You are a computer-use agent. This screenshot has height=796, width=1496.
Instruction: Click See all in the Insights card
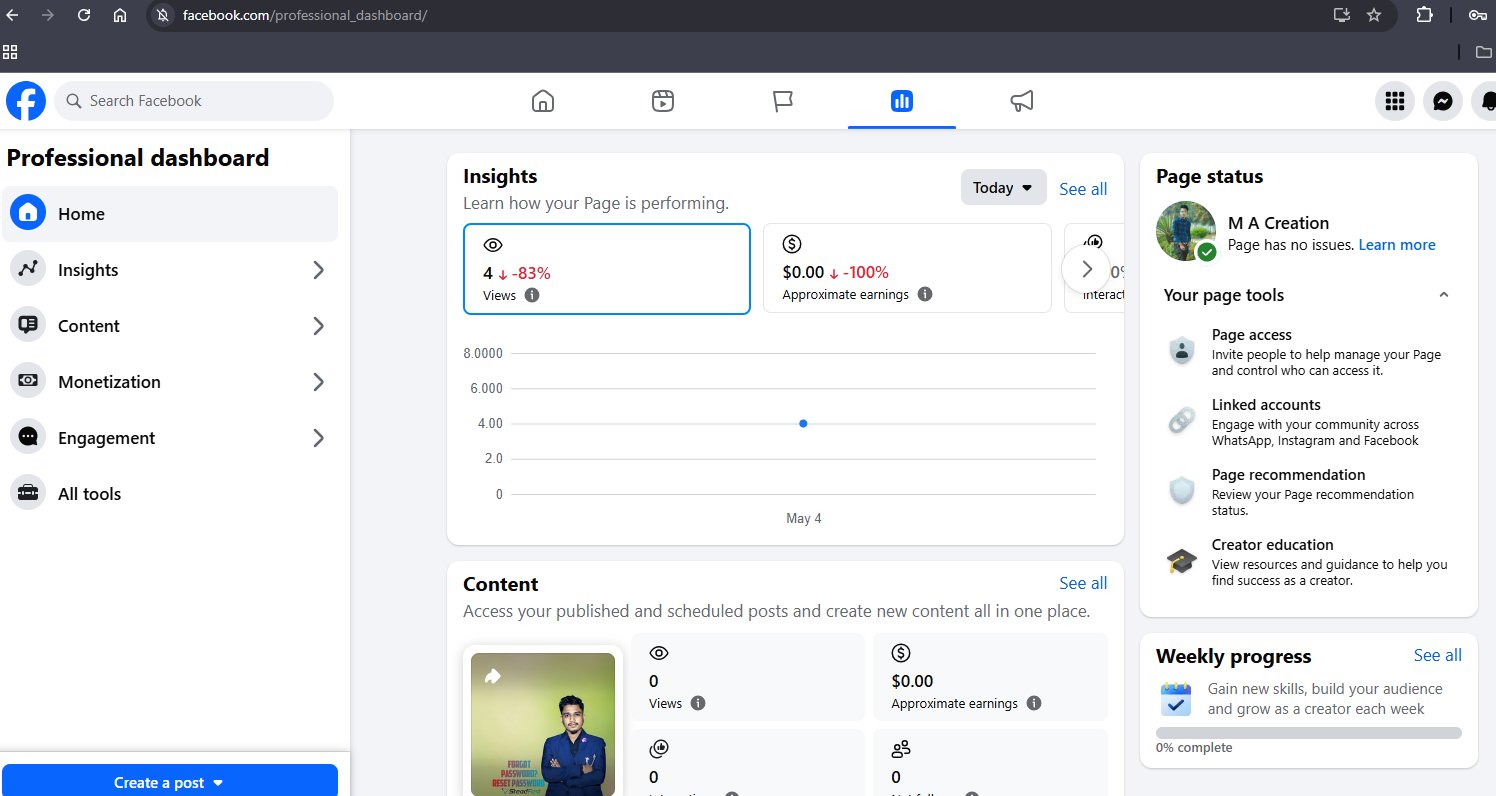pos(1083,189)
